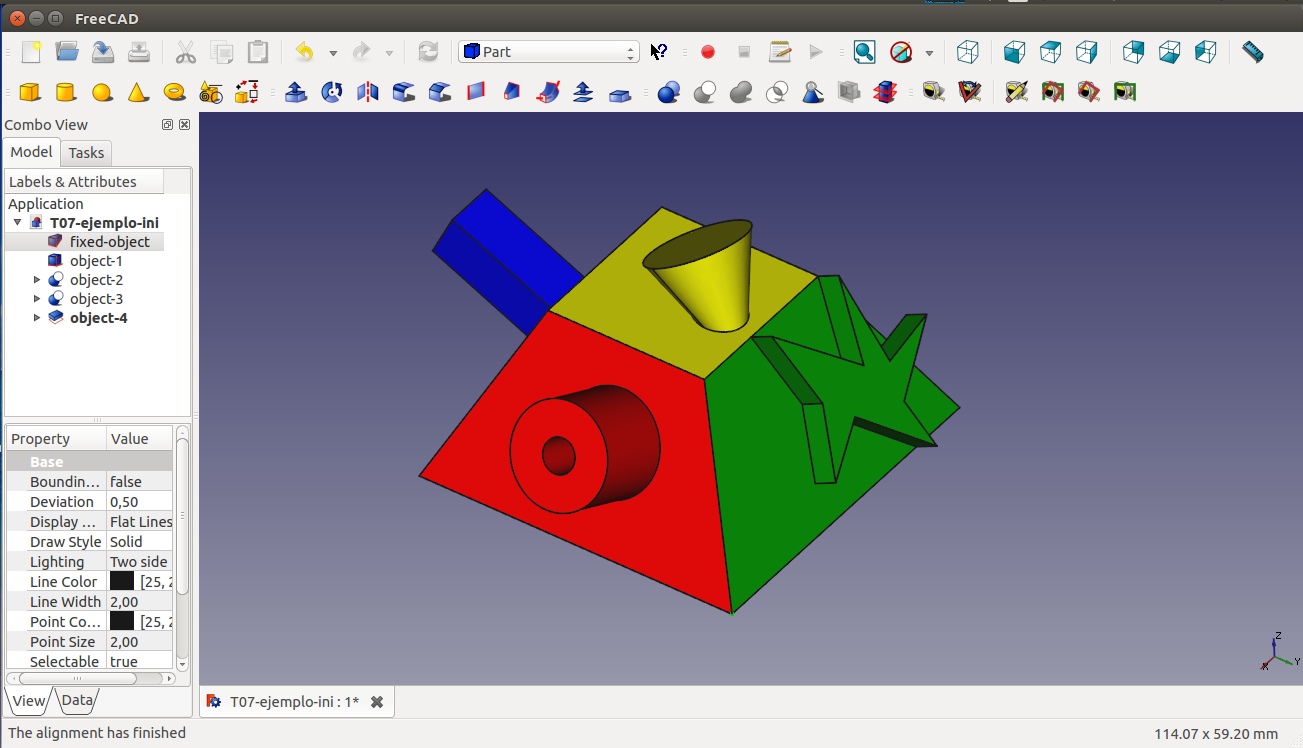This screenshot has width=1303, height=748.
Task: Apply the boolean Union of spheres icon
Action: 741,93
